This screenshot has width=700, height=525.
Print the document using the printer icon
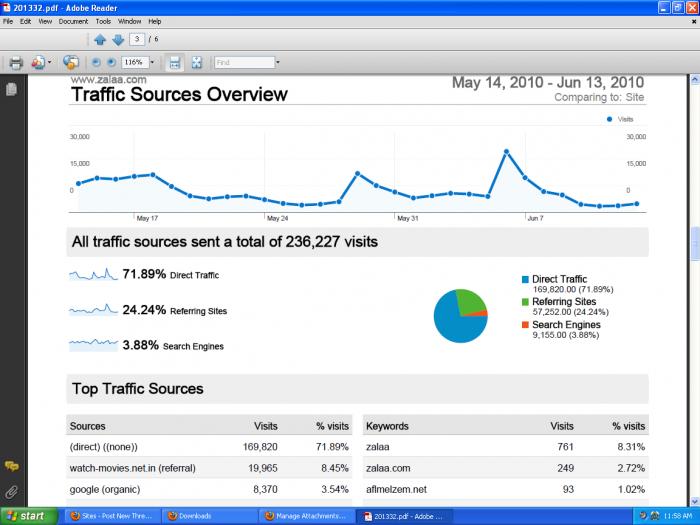[x=16, y=62]
